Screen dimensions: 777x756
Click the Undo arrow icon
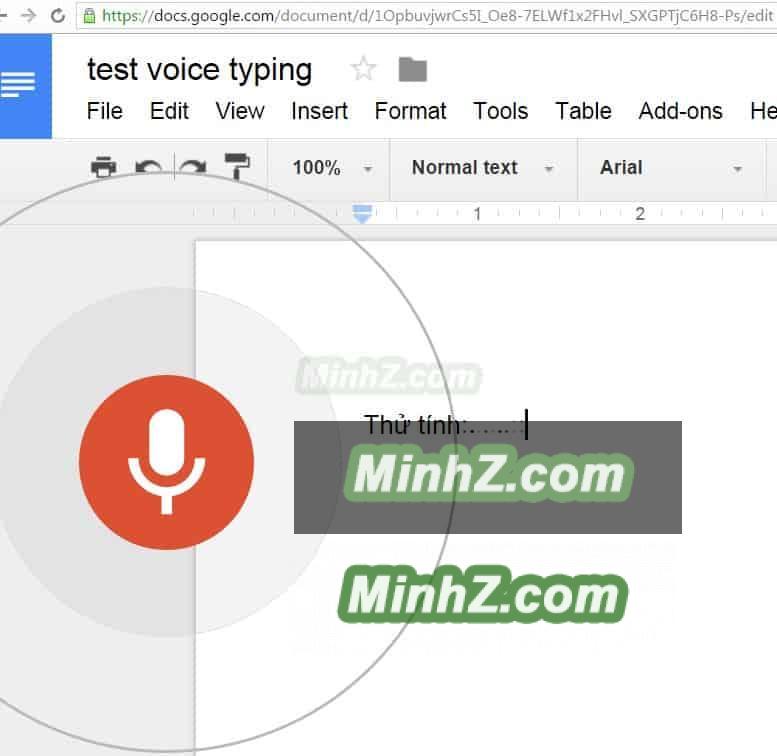(148, 167)
